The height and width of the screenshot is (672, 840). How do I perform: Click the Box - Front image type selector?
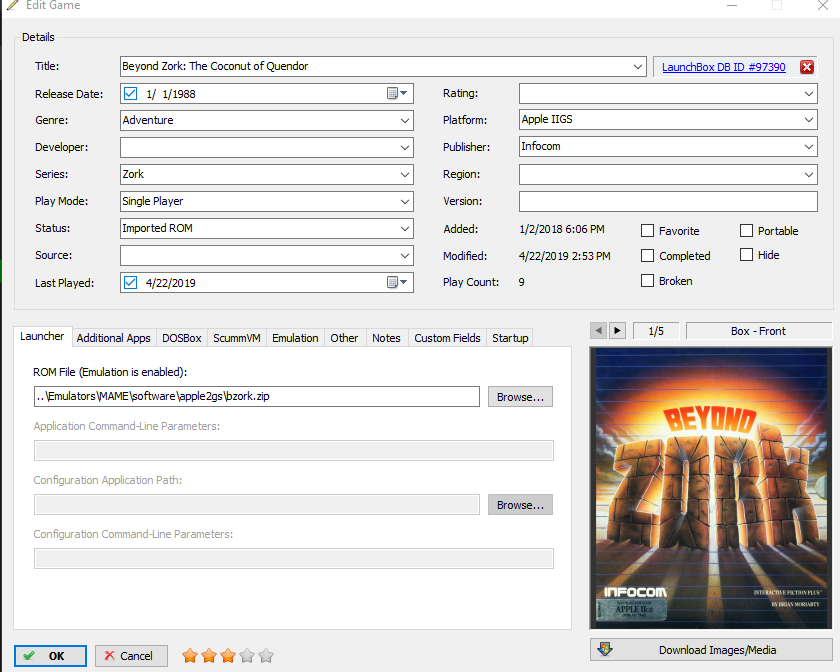759,331
